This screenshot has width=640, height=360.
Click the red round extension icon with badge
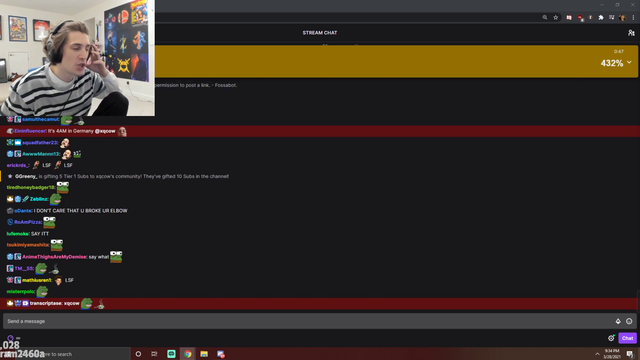580,18
